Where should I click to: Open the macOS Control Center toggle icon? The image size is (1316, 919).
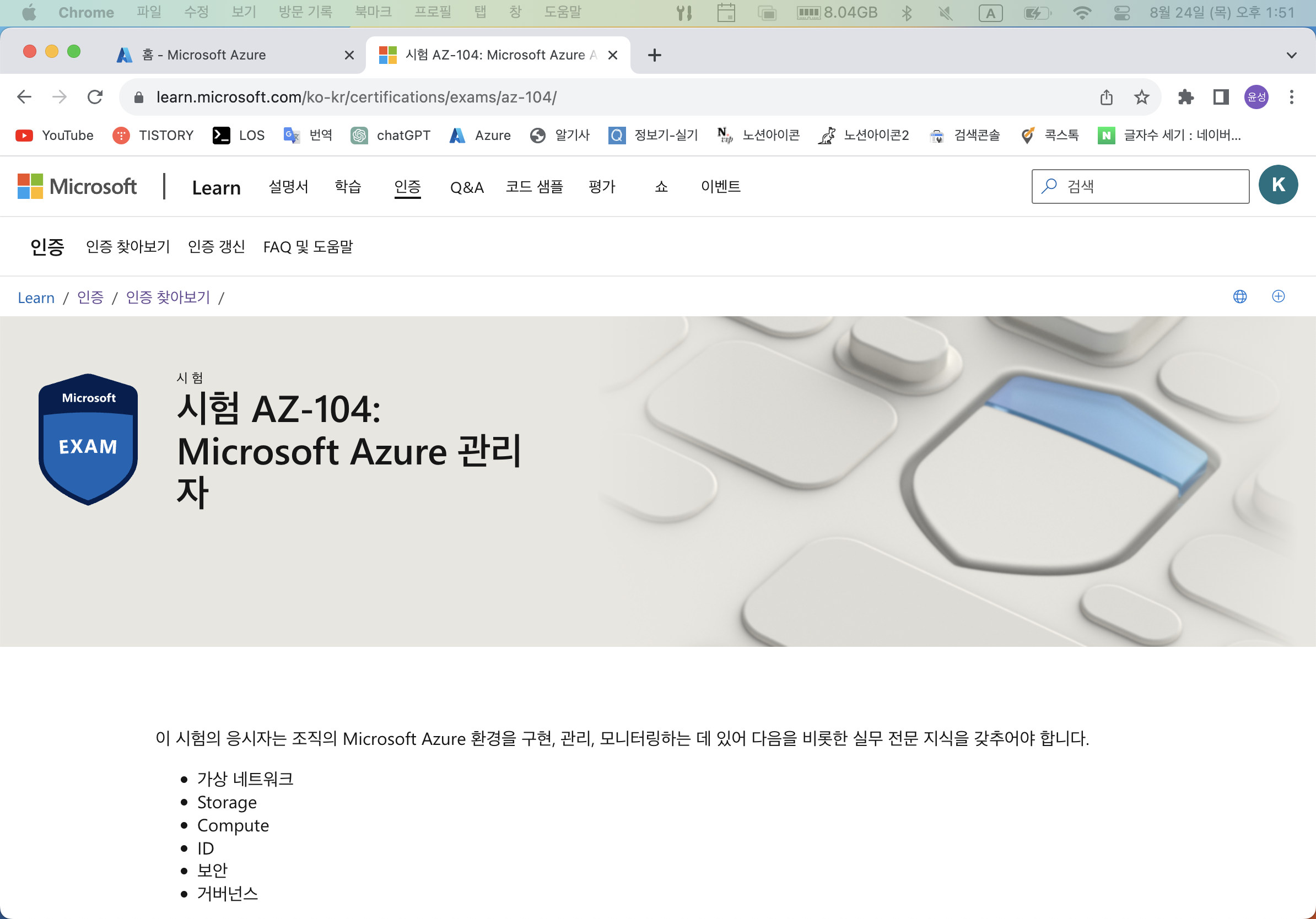(x=1121, y=13)
